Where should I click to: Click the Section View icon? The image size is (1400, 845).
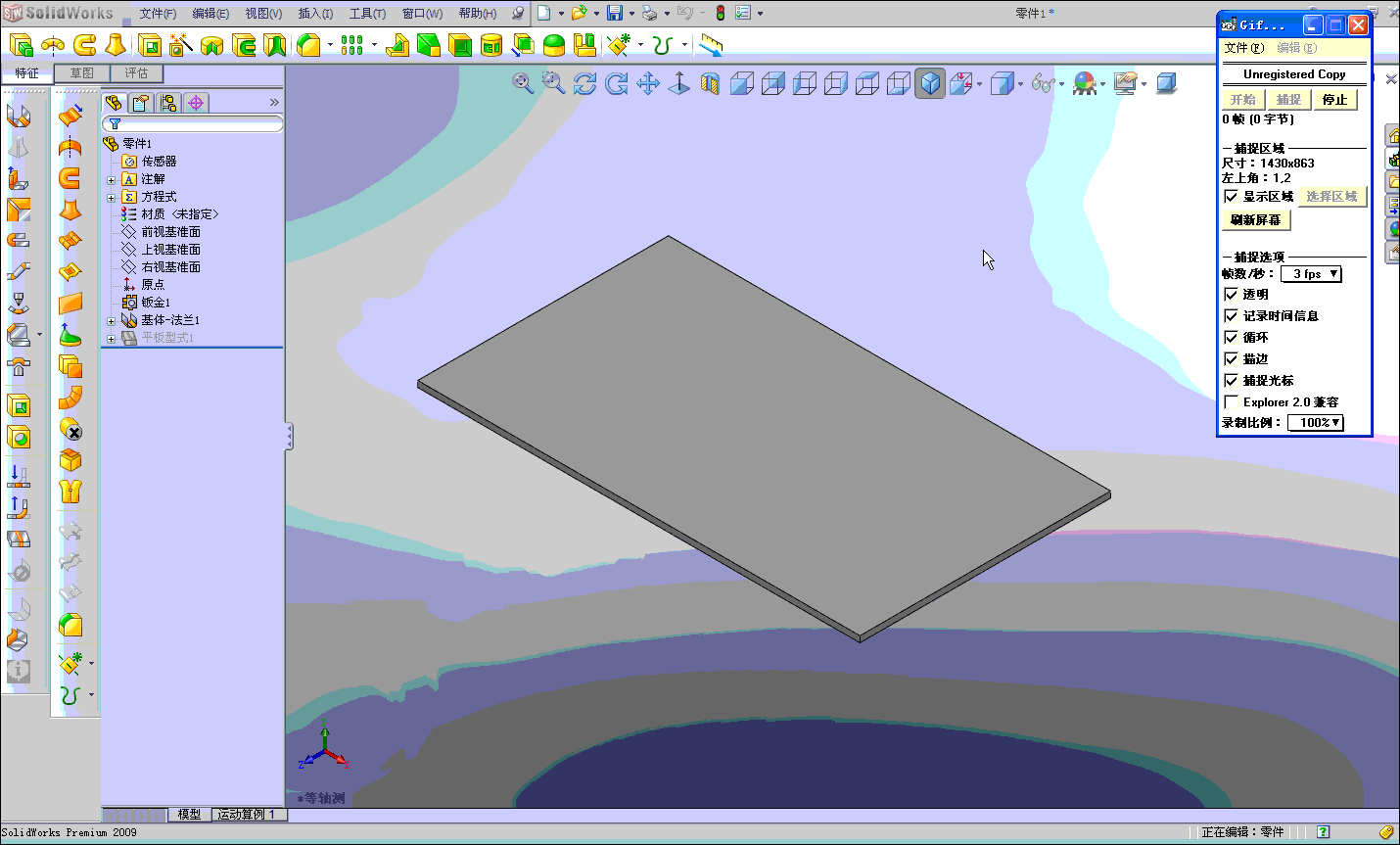click(711, 83)
